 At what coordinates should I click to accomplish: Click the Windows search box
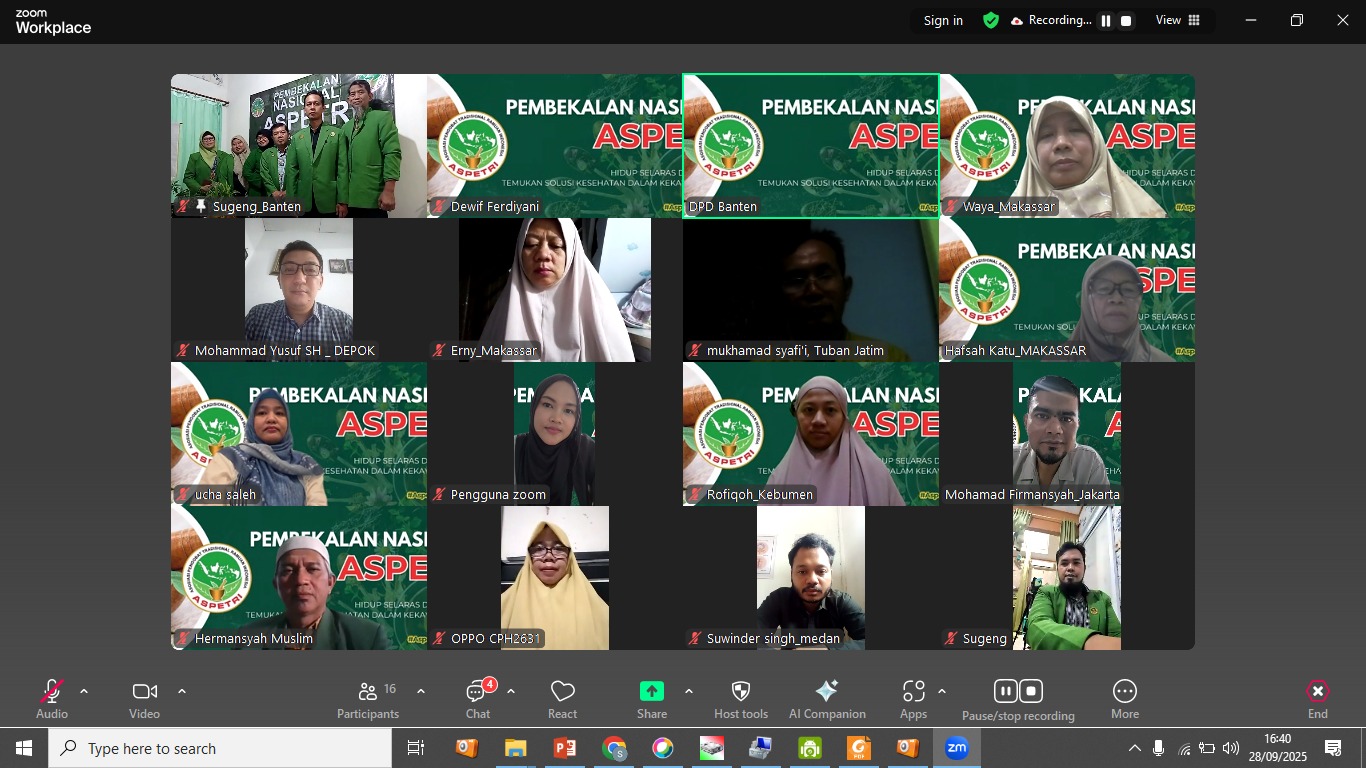(x=220, y=748)
